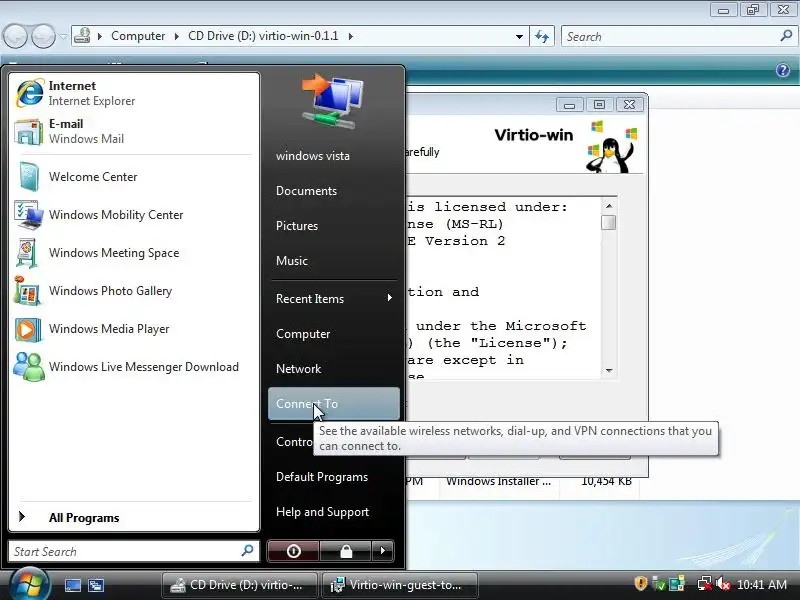The height and width of the screenshot is (600, 800).
Task: Click license text scrollbar up arrow
Action: (x=609, y=206)
